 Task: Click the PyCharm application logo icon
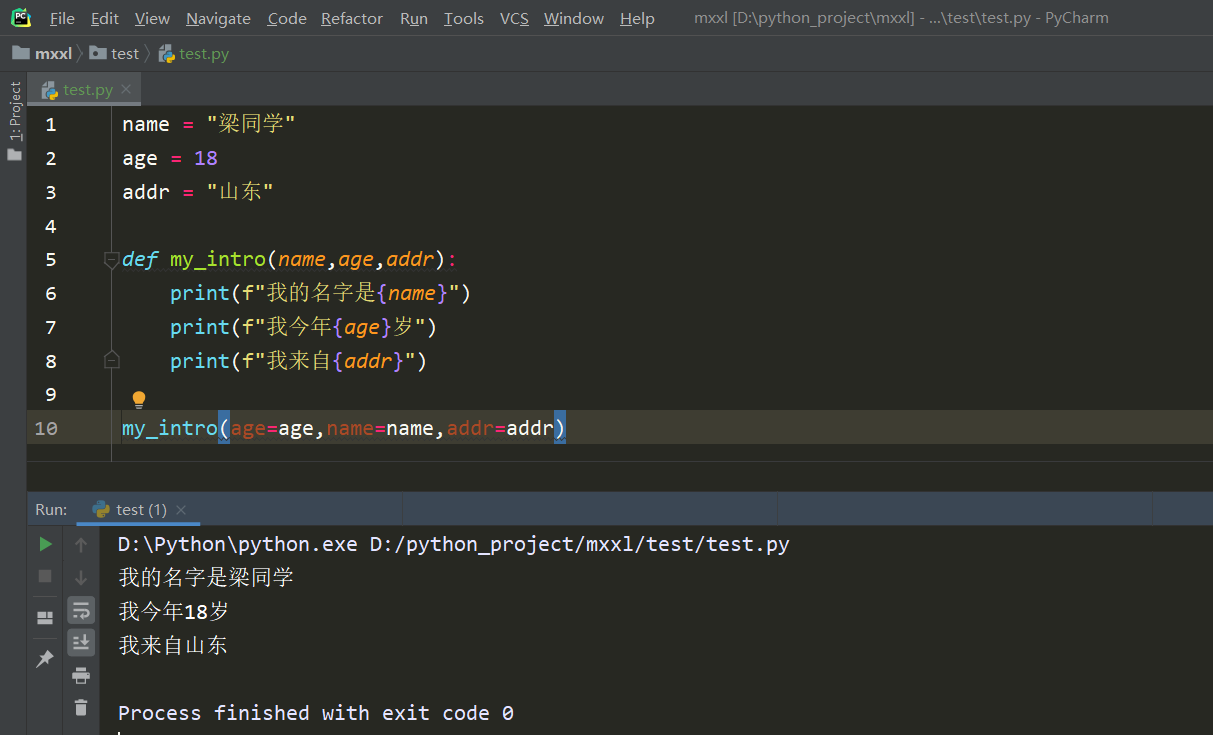(21, 18)
